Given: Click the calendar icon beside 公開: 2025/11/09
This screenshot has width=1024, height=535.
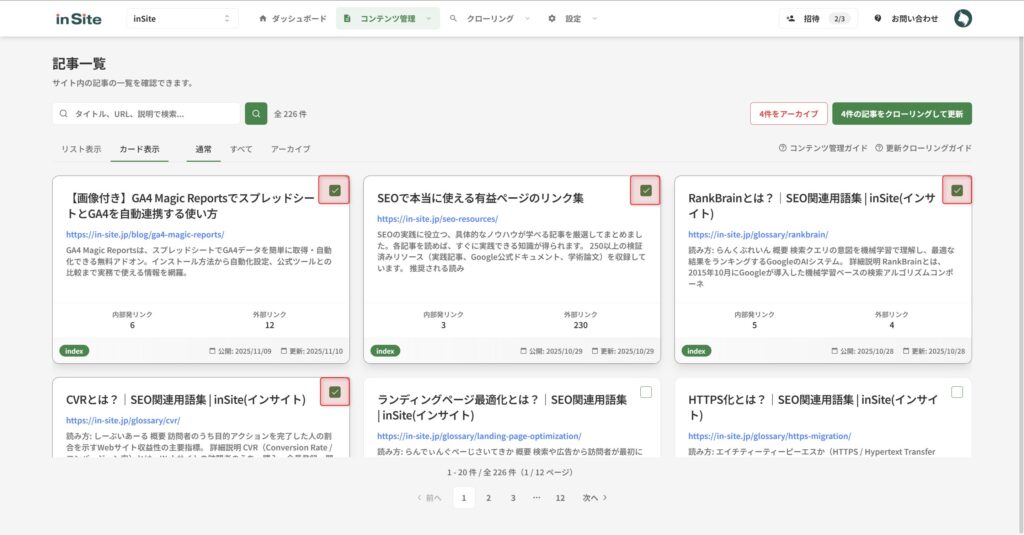Looking at the screenshot, I should [x=212, y=351].
